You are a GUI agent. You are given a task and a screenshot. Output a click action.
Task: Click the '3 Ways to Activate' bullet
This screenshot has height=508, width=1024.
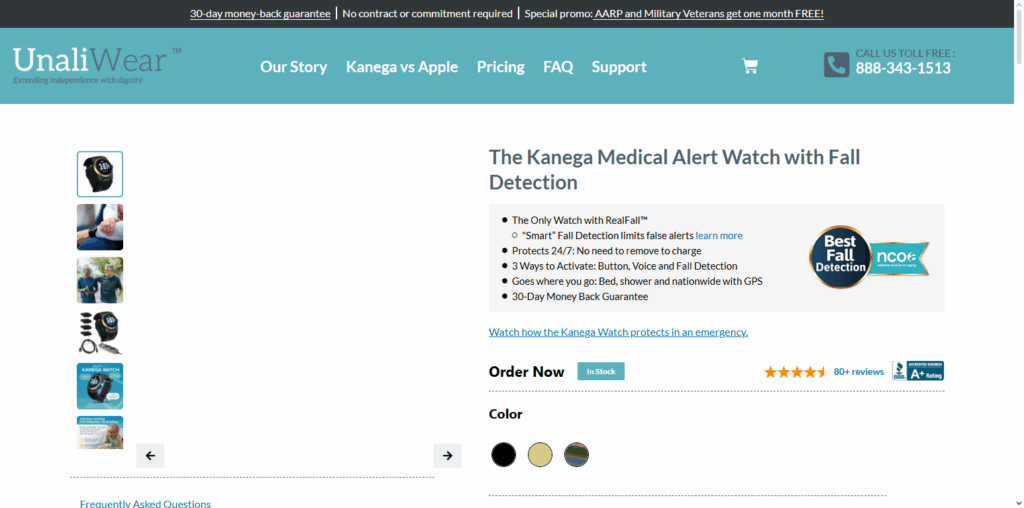pyautogui.click(x=624, y=266)
